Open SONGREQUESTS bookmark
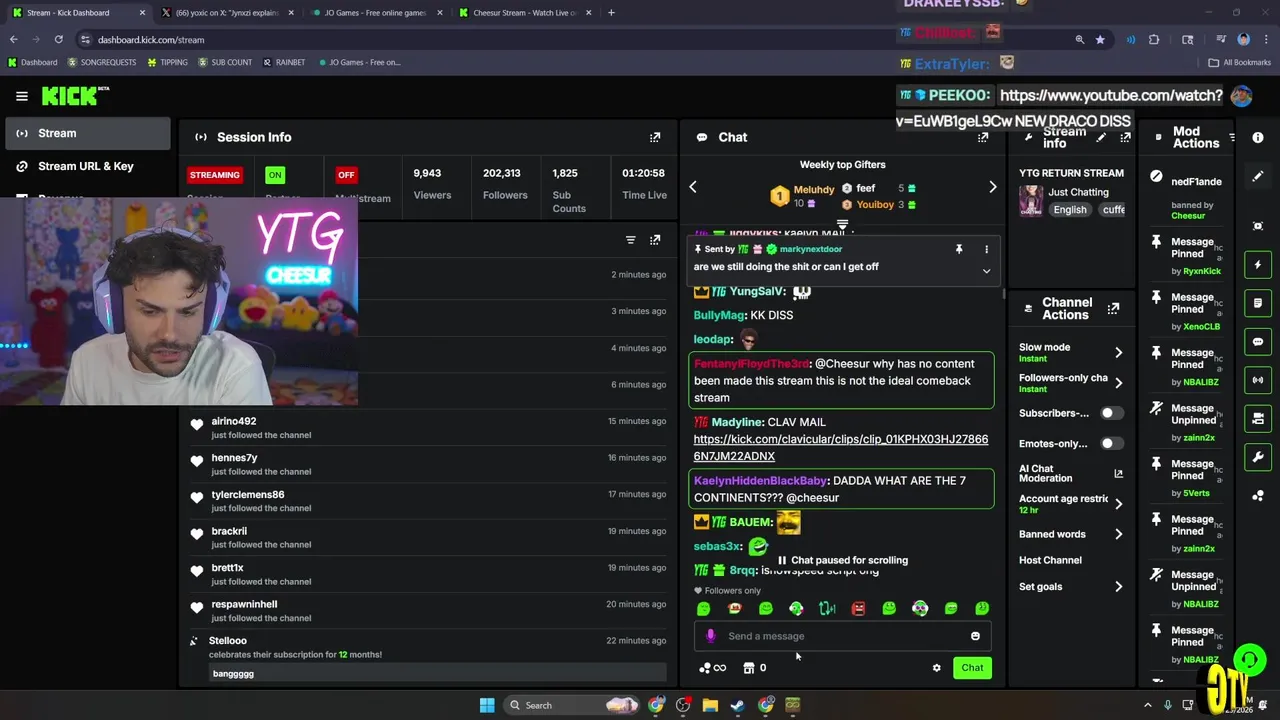The height and width of the screenshot is (720, 1280). click(101, 62)
